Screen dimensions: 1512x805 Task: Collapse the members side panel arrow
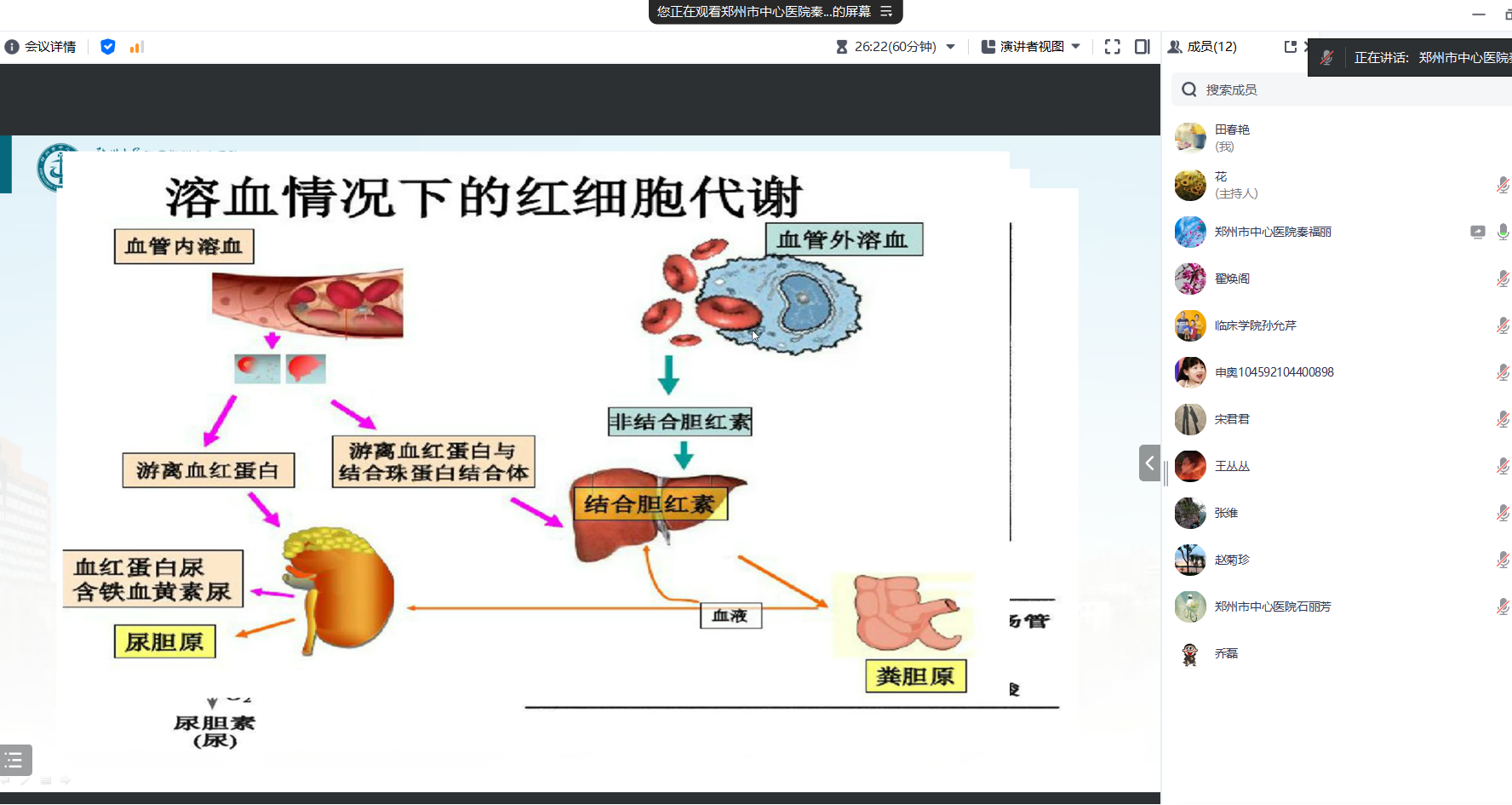[x=1149, y=463]
